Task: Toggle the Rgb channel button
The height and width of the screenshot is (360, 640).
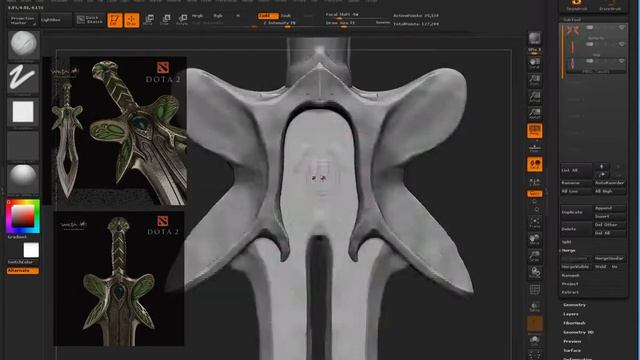Action: pyautogui.click(x=218, y=16)
